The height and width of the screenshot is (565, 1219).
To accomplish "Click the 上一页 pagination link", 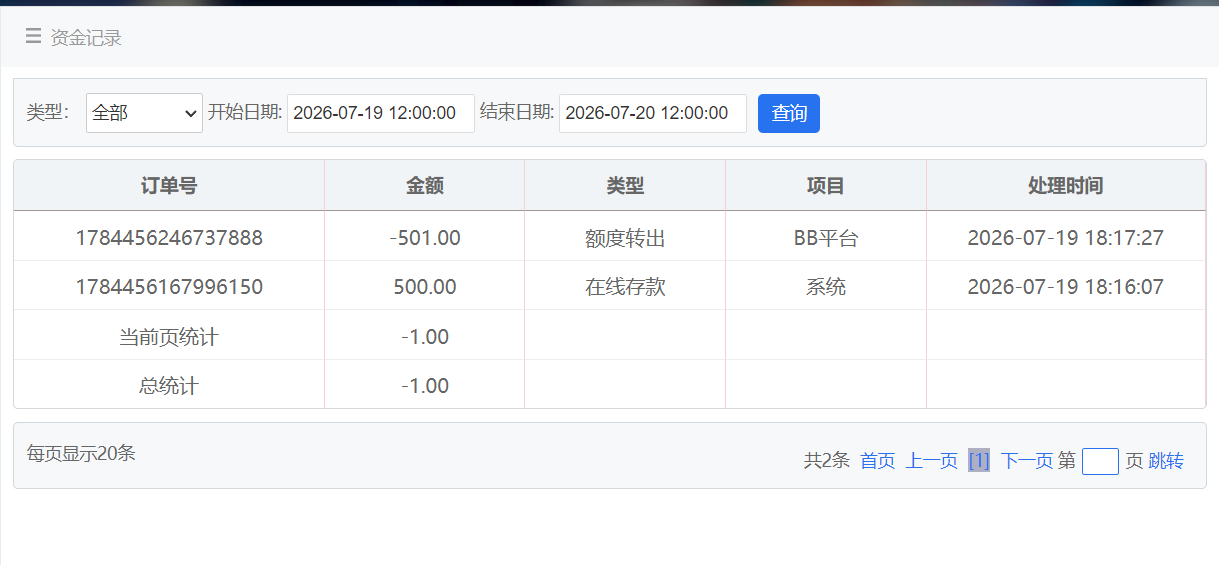I will tap(932, 461).
